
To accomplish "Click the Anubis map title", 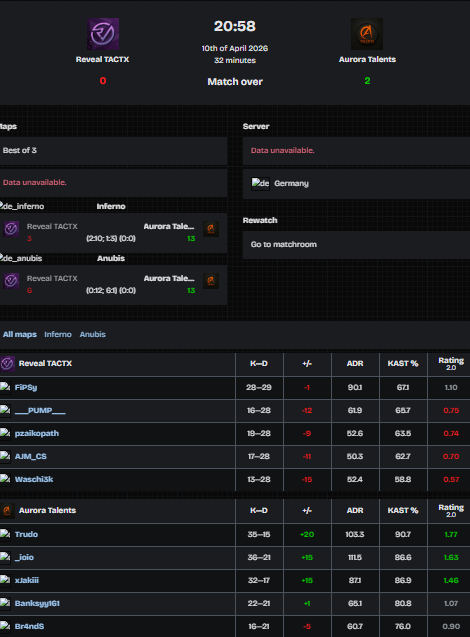I will click(x=111, y=258).
